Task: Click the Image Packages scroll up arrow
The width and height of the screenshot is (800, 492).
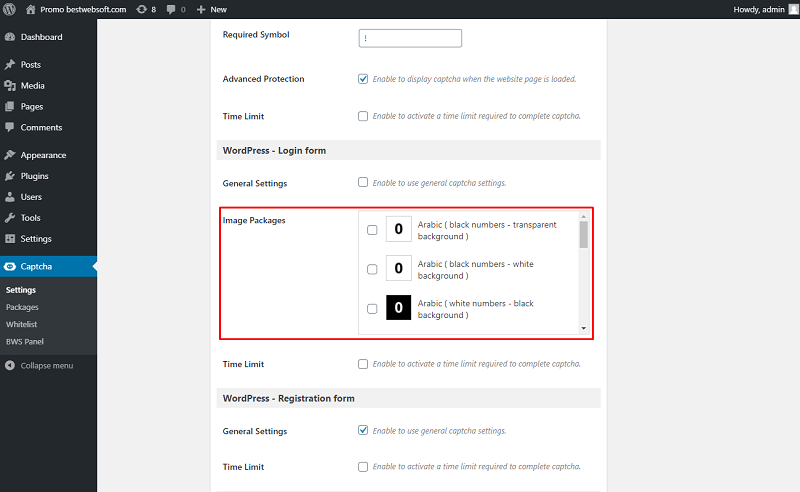Action: [584, 217]
